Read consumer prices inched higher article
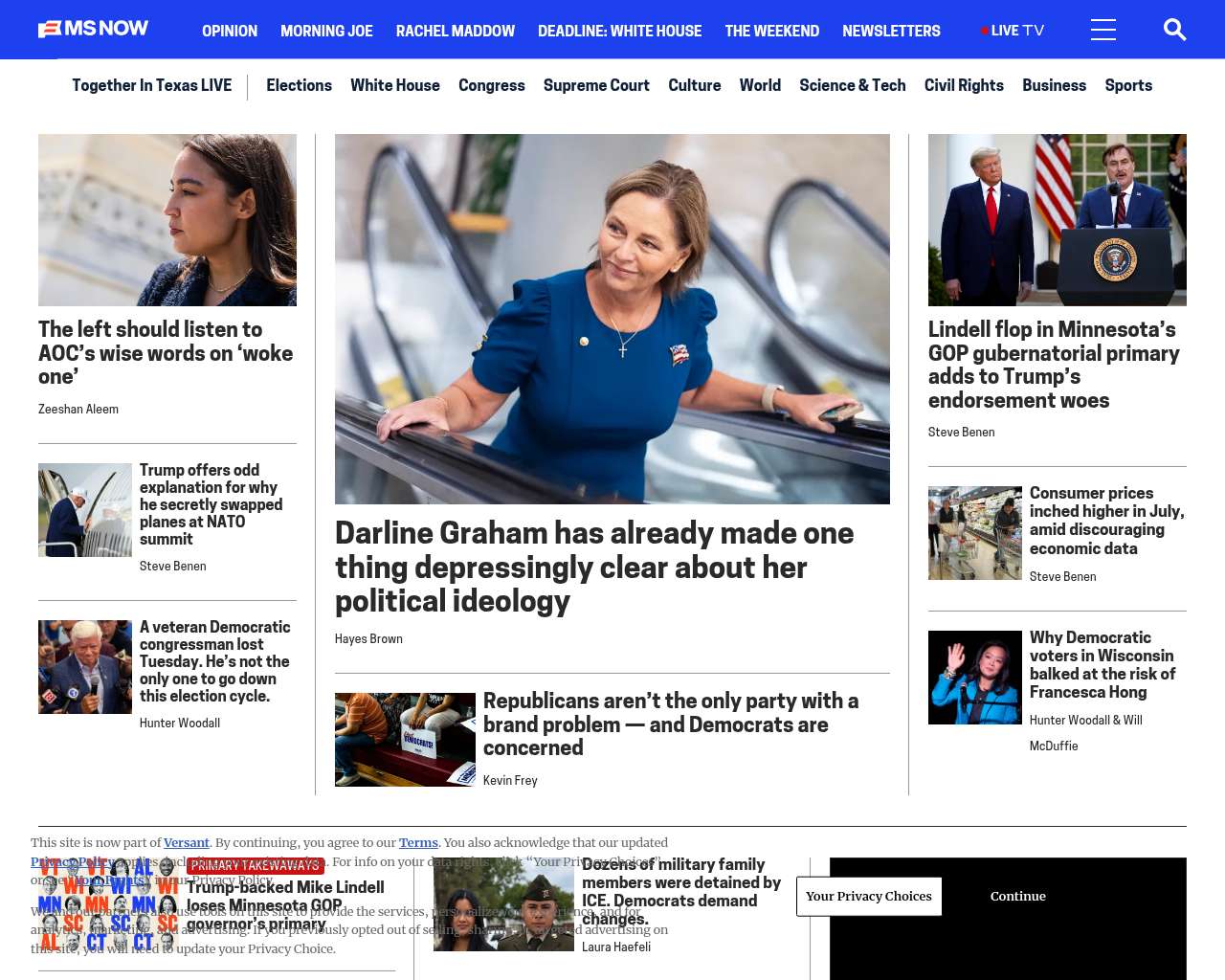Image resolution: width=1225 pixels, height=980 pixels. (1106, 521)
